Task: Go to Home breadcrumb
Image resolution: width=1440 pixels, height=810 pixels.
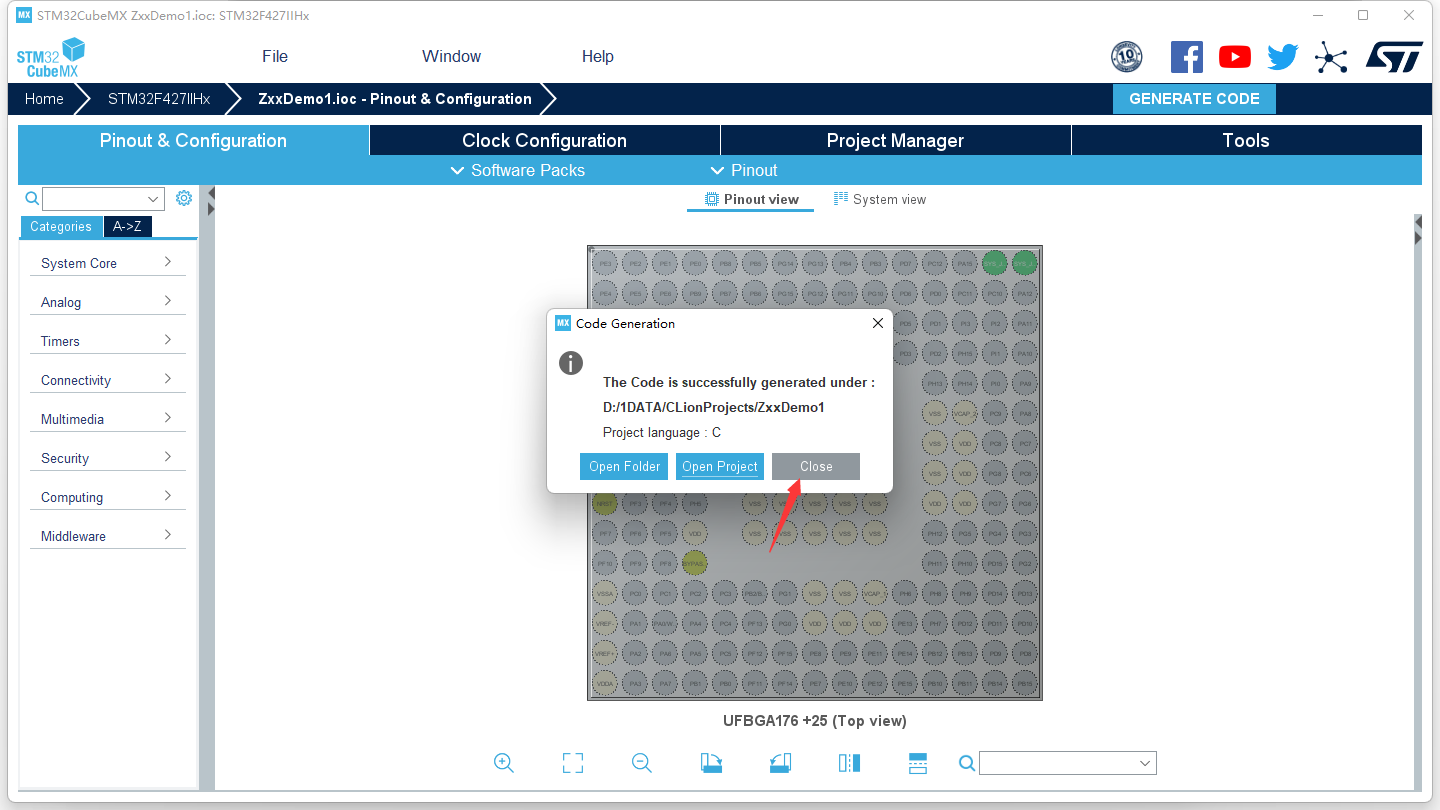Action: [44, 99]
